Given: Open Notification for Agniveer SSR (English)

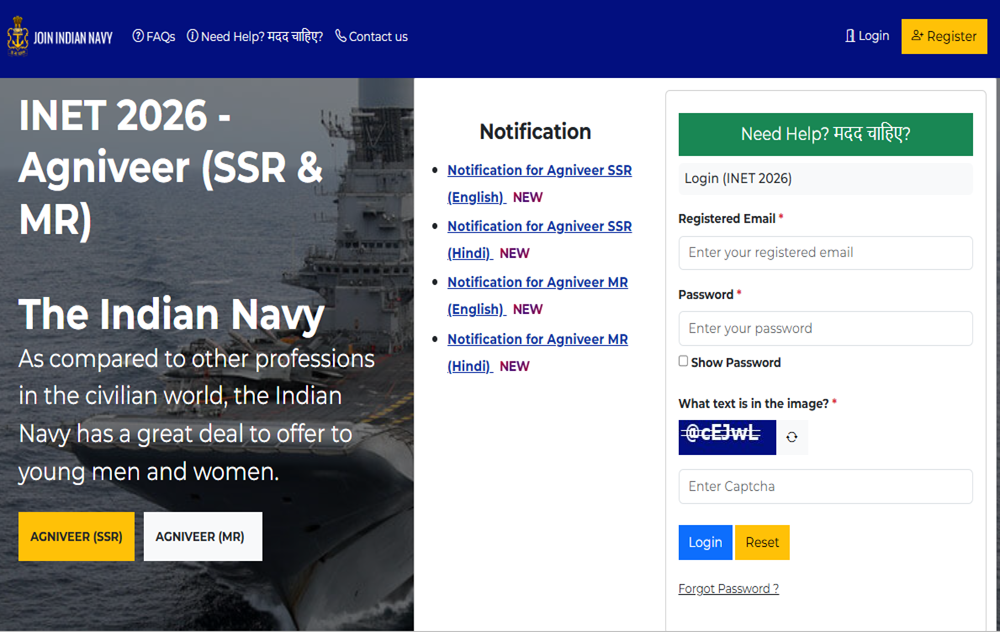Looking at the screenshot, I should click(x=540, y=184).
